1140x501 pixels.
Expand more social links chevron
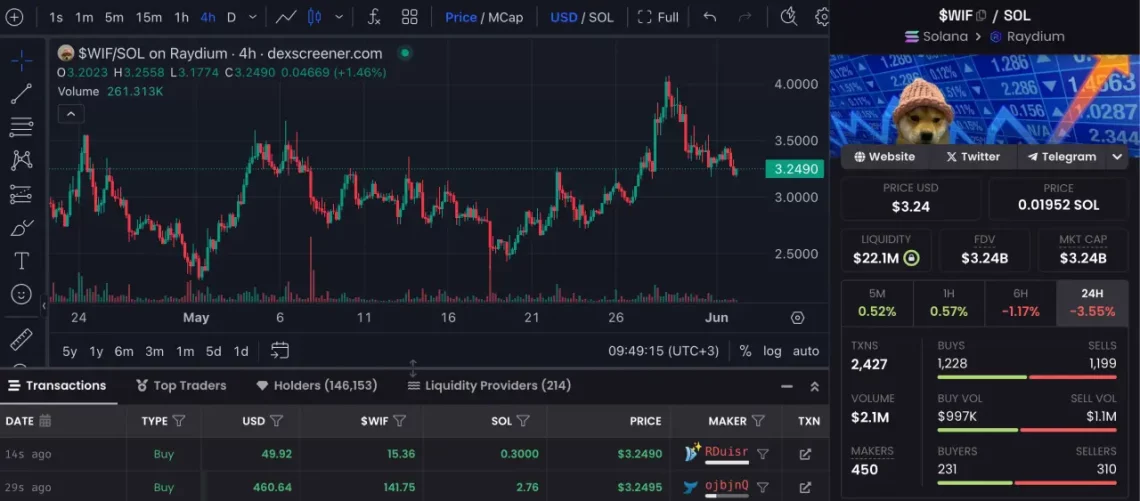tap(1117, 156)
